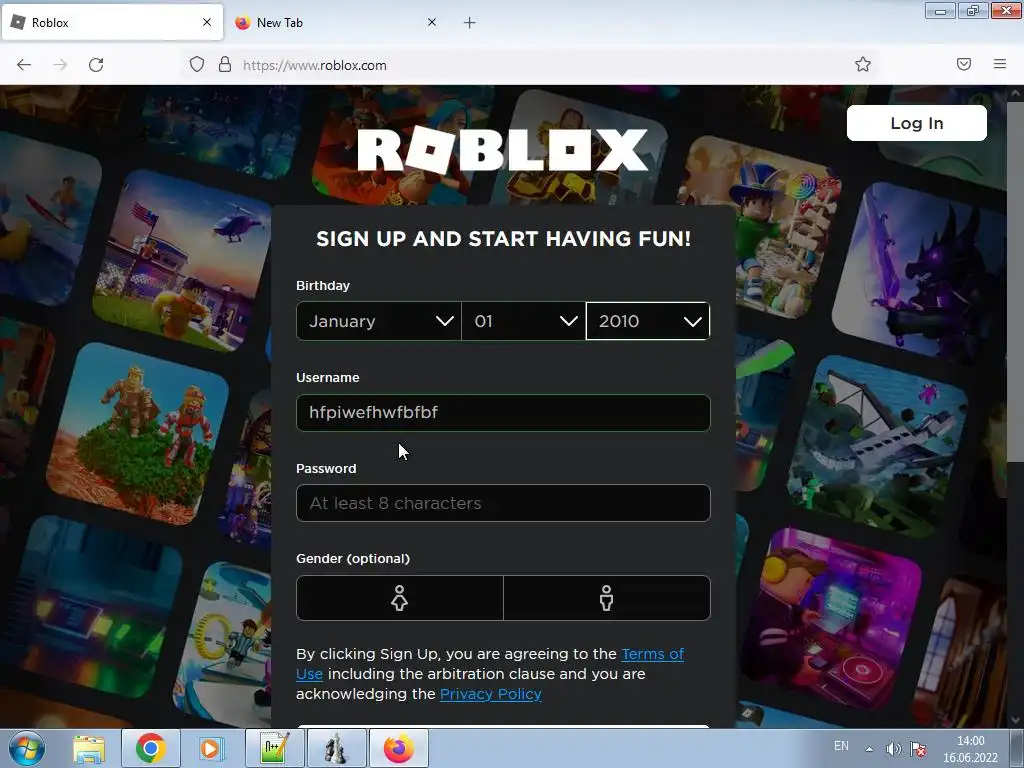
Task: Show hidden system tray icons
Action: coord(869,749)
